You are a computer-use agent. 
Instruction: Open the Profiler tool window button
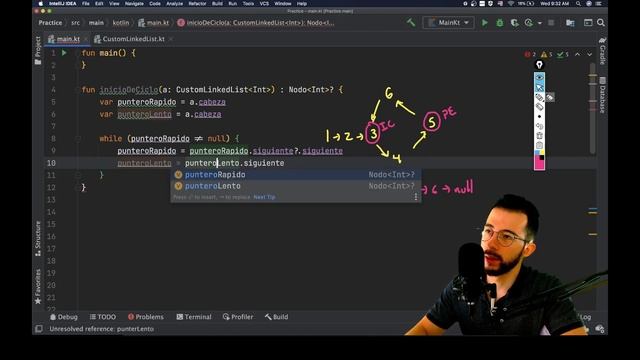[x=238, y=317]
